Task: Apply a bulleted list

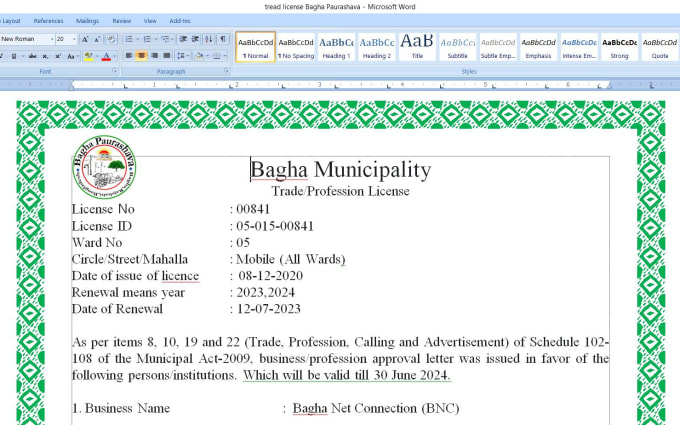Action: [129, 39]
